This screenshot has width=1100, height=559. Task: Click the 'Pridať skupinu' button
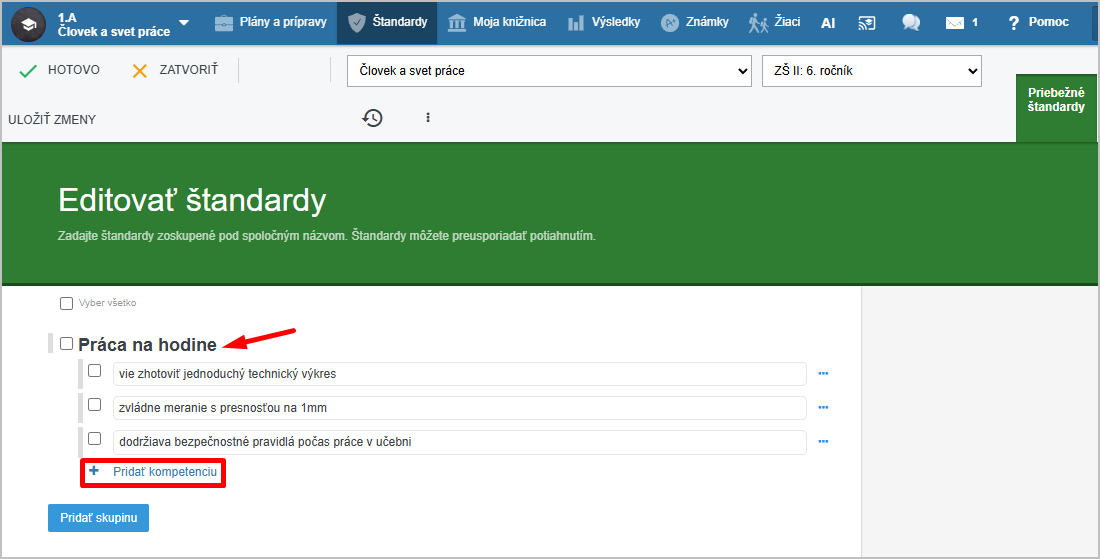tap(98, 518)
